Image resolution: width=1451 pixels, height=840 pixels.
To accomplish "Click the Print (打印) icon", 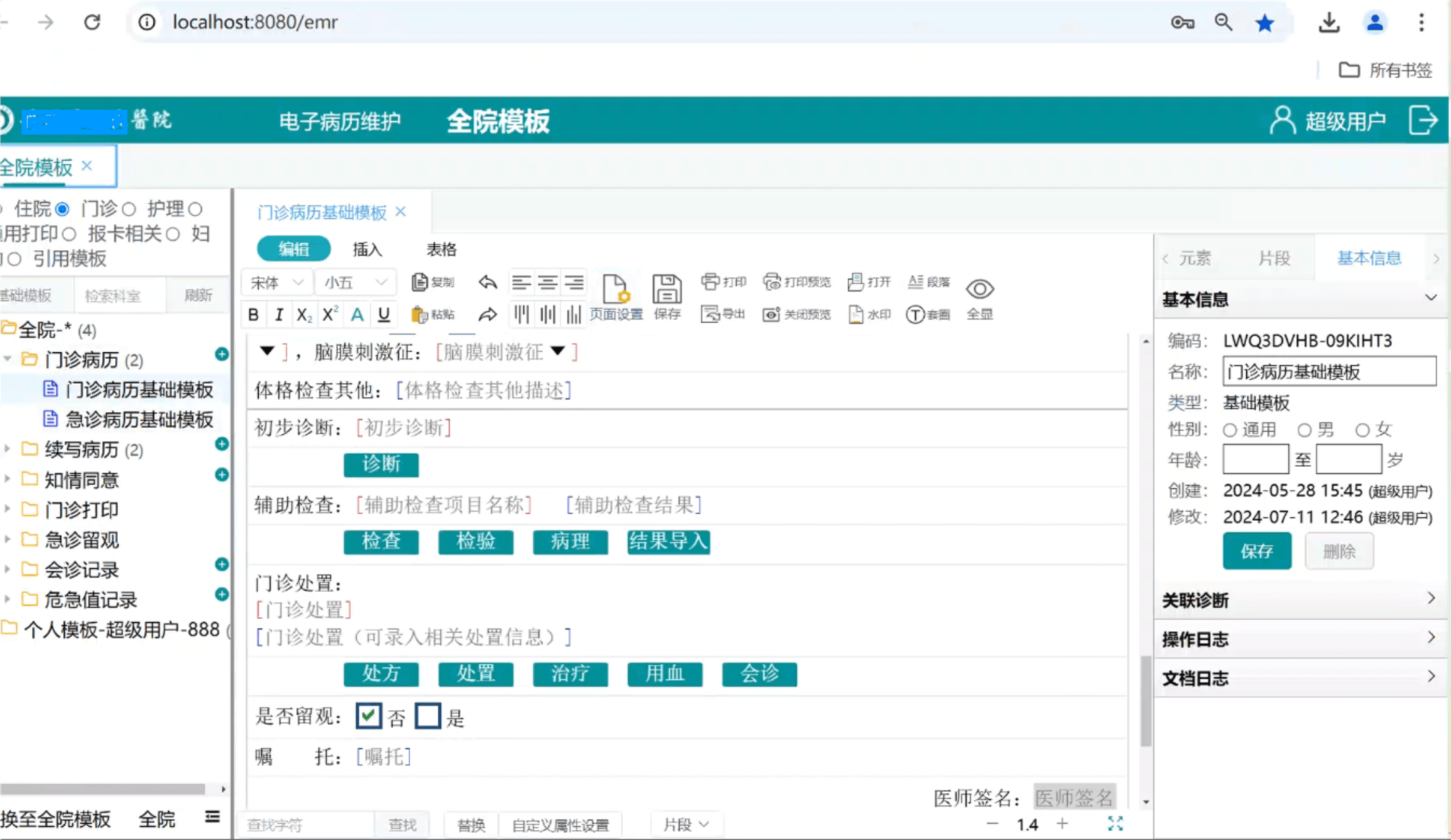I will click(x=724, y=282).
